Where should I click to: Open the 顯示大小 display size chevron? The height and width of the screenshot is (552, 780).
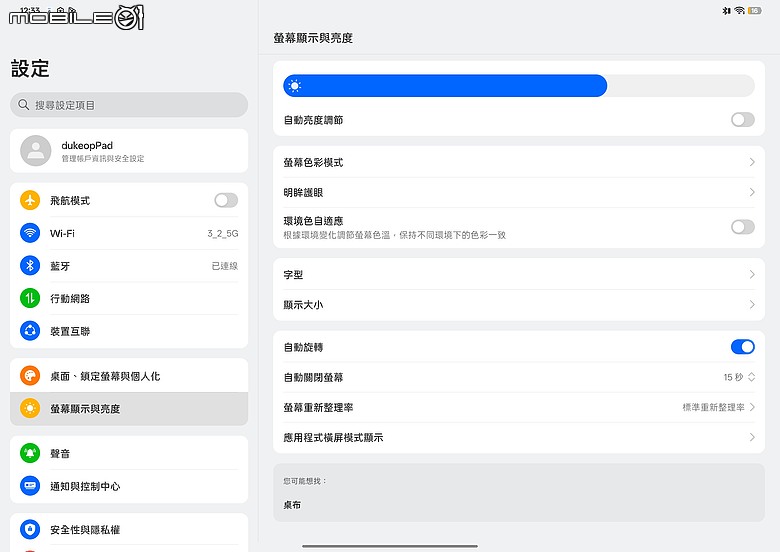point(752,304)
